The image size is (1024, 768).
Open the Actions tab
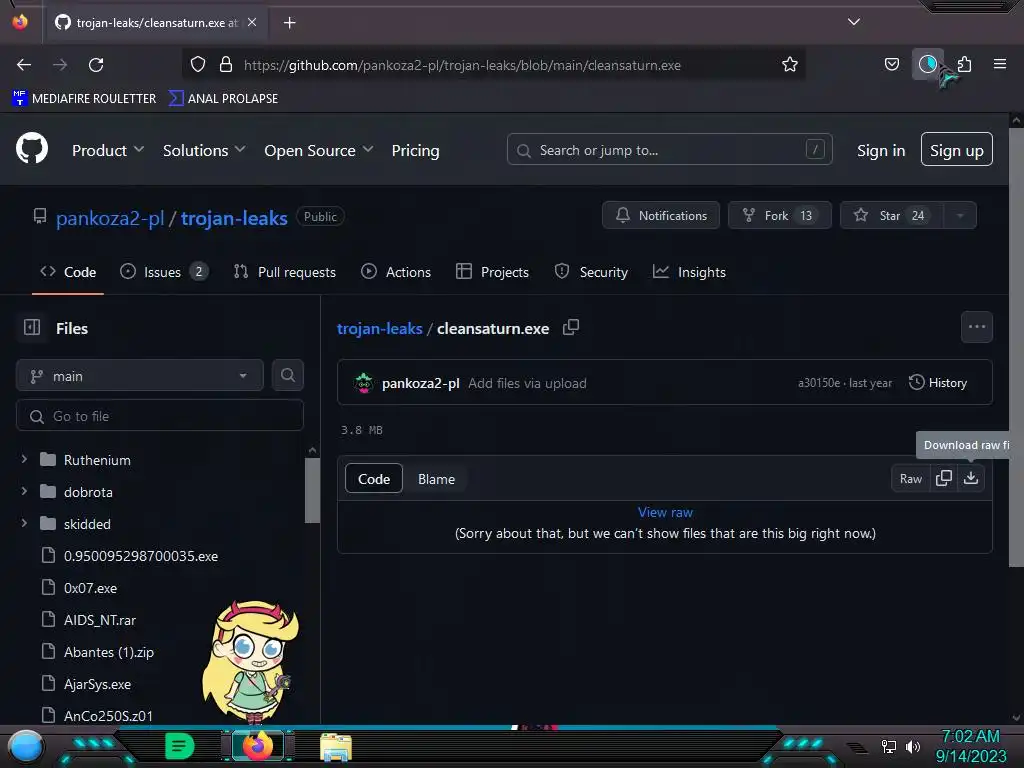(396, 272)
